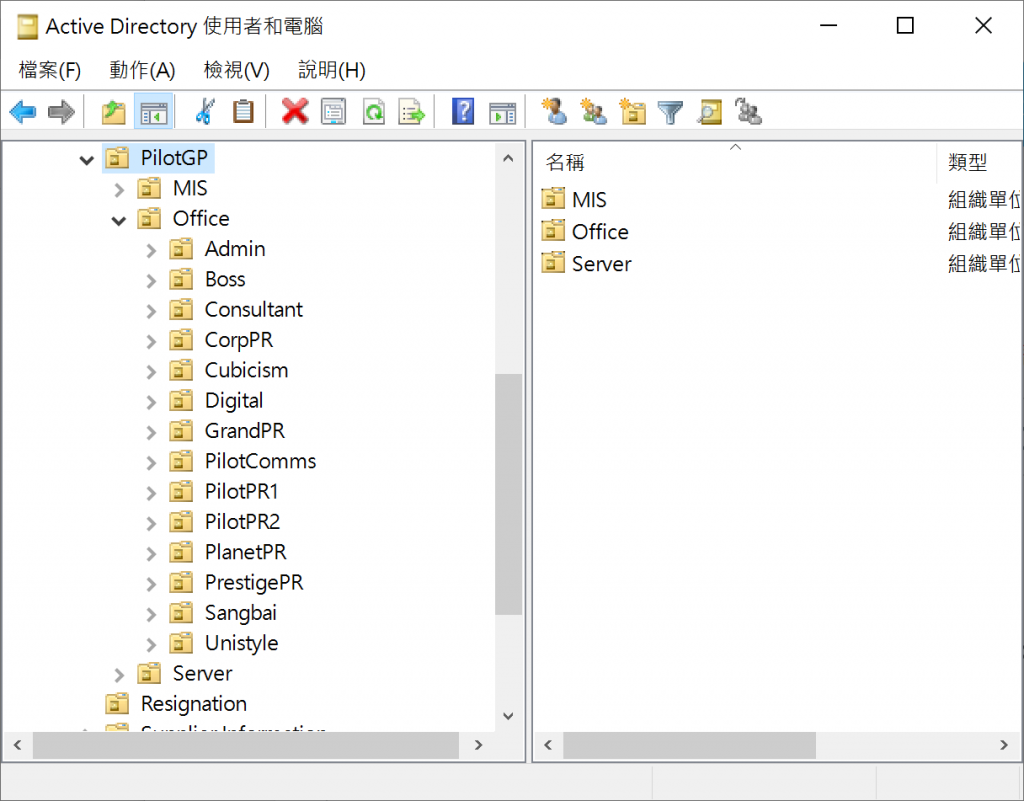The image size is (1024, 801).
Task: Expand the Consultant tree node
Action: 151,311
